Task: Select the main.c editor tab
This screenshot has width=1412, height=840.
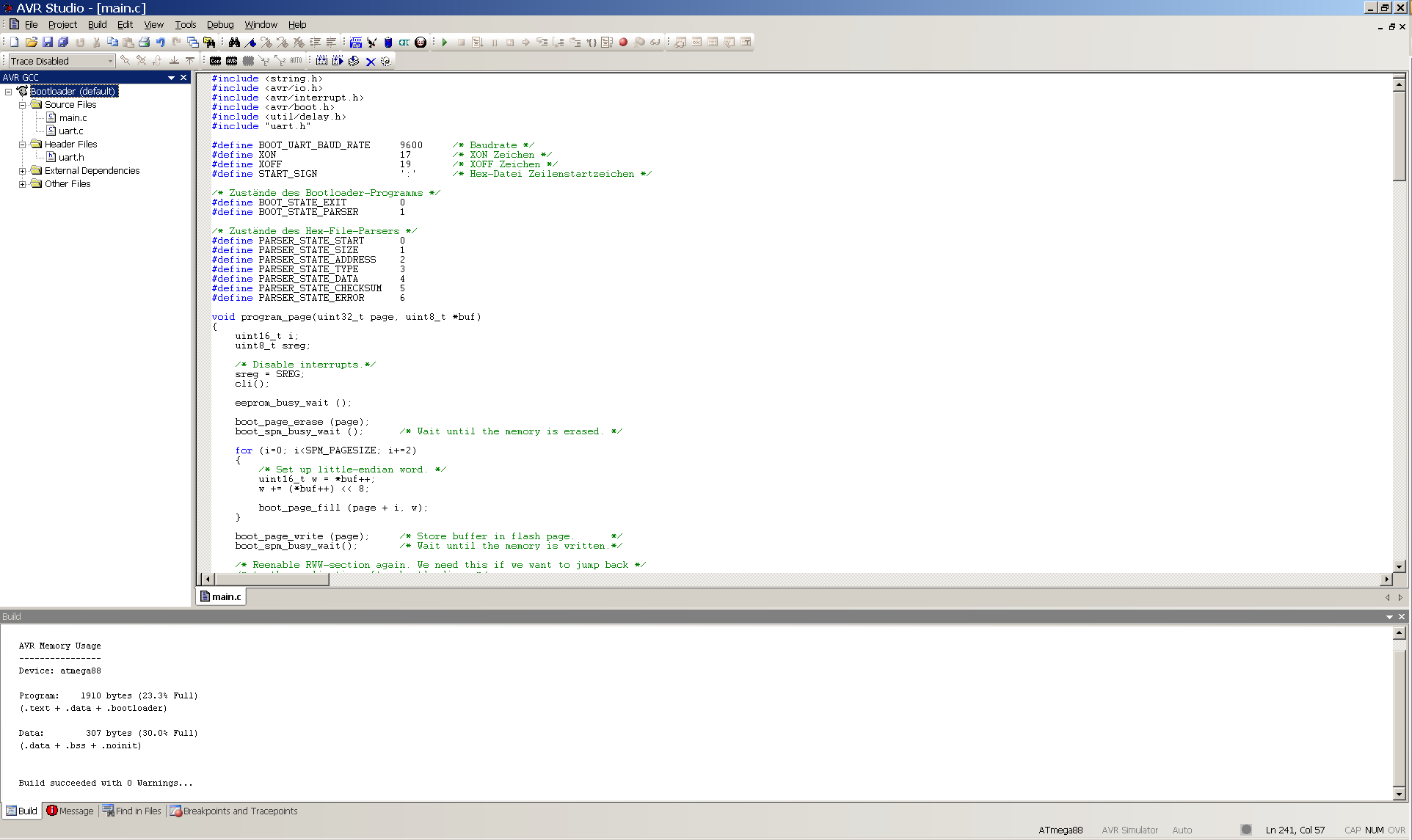Action: click(221, 596)
